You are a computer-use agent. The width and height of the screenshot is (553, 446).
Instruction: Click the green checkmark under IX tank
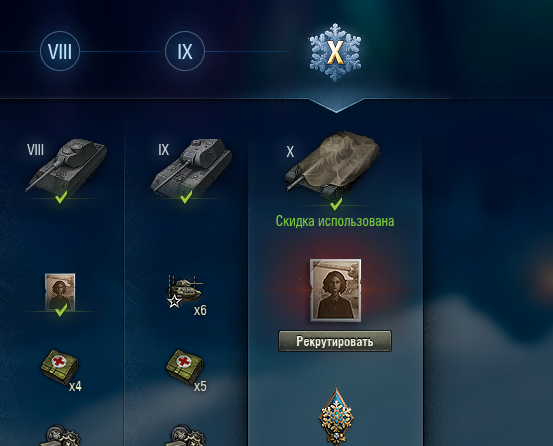(186, 197)
